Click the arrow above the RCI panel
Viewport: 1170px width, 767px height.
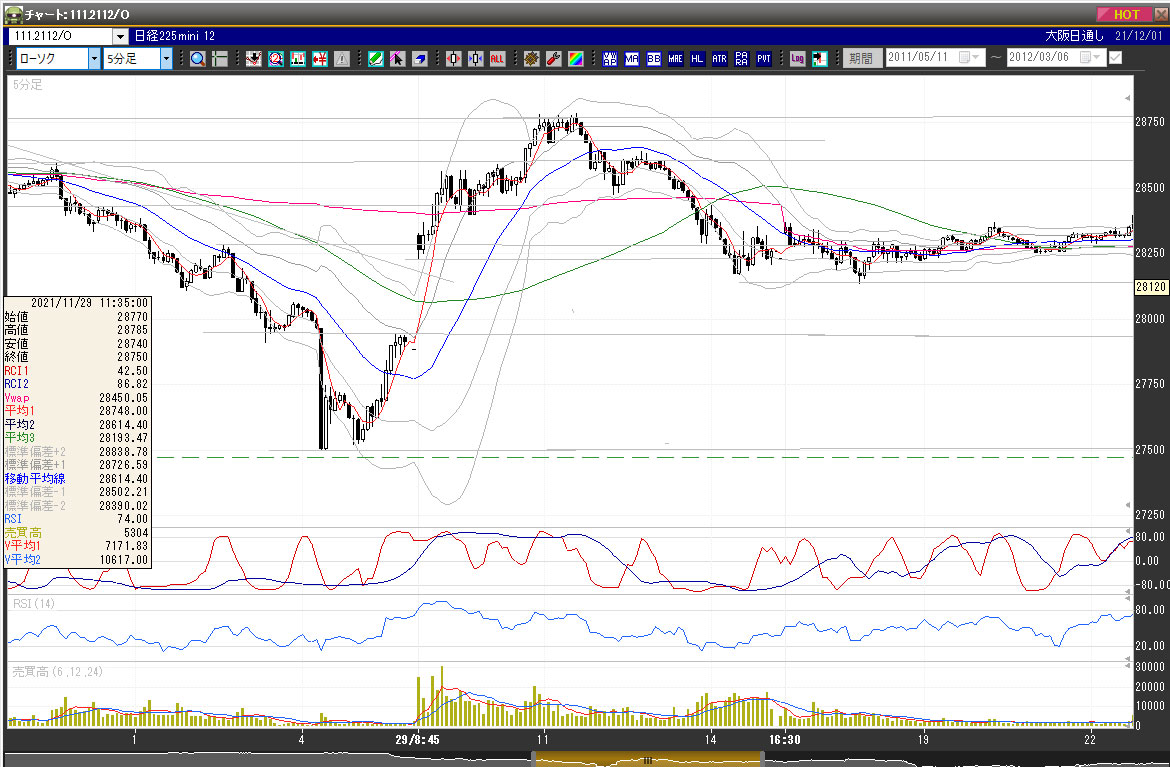pos(1127,505)
